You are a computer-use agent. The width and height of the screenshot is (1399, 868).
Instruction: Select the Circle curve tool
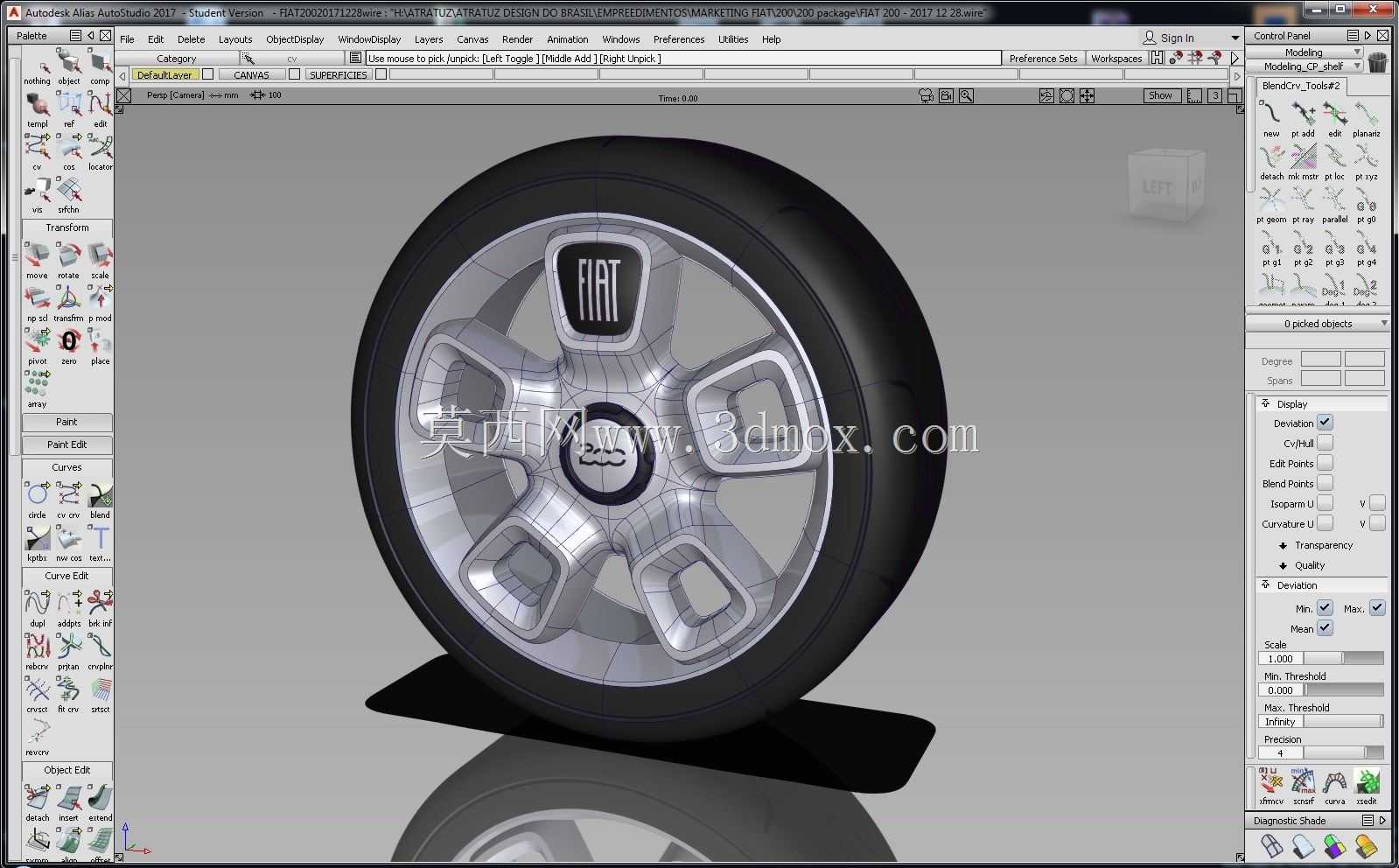(38, 500)
